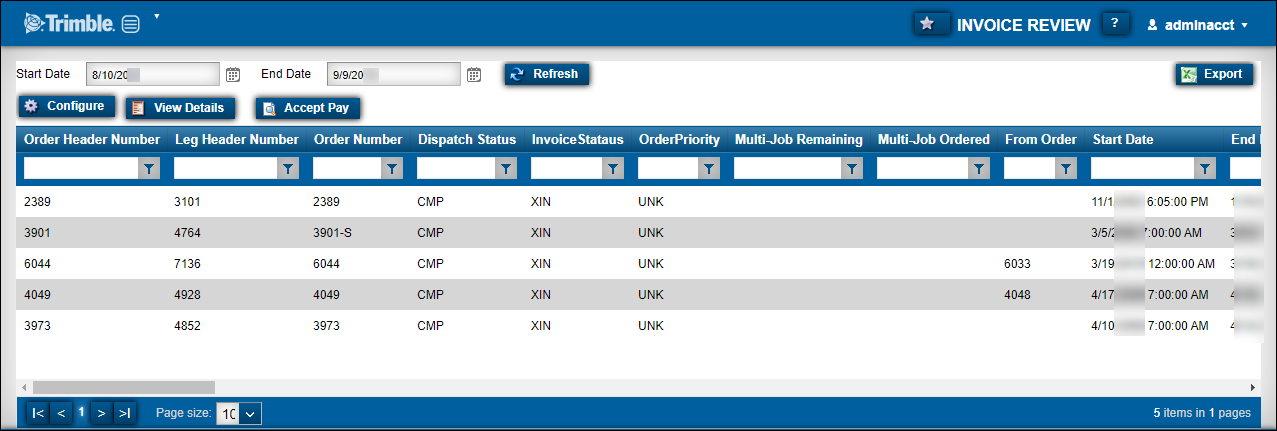This screenshot has width=1277, height=431.
Task: Click in the End Date field
Action: click(393, 74)
